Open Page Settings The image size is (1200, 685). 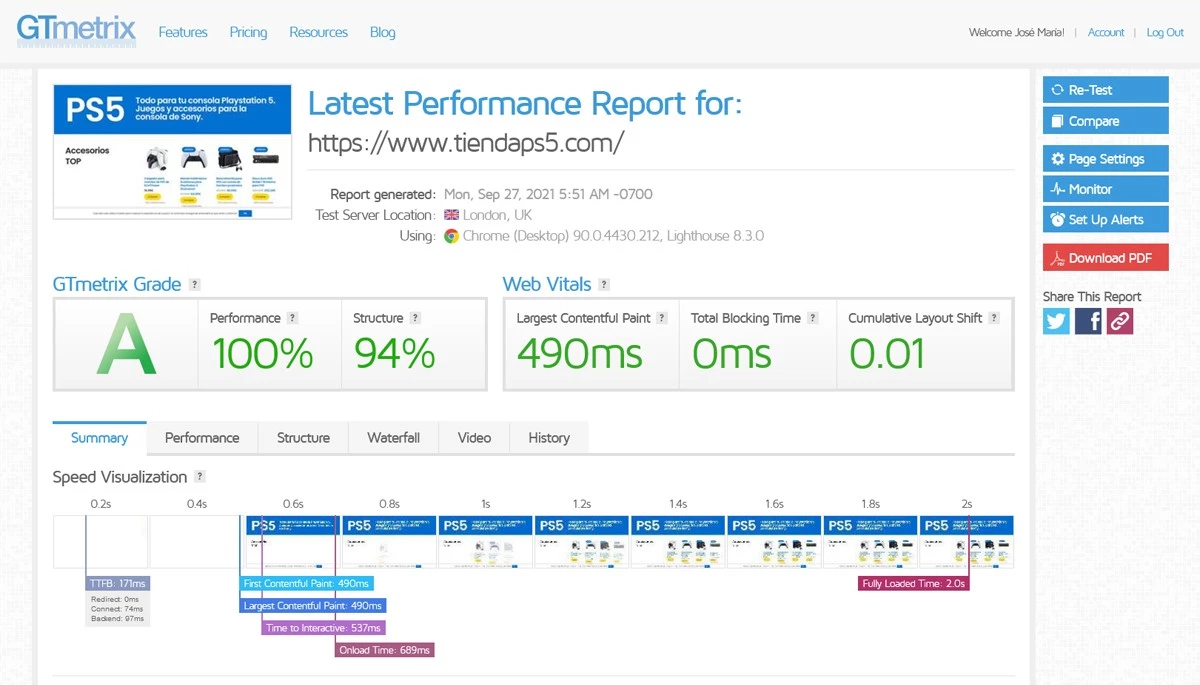(1105, 159)
